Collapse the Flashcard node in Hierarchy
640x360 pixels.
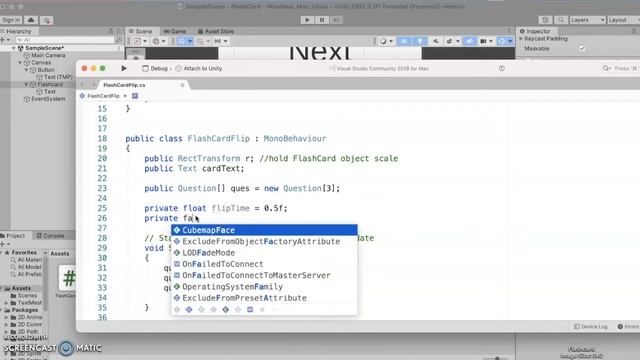pyautogui.click(x=27, y=84)
